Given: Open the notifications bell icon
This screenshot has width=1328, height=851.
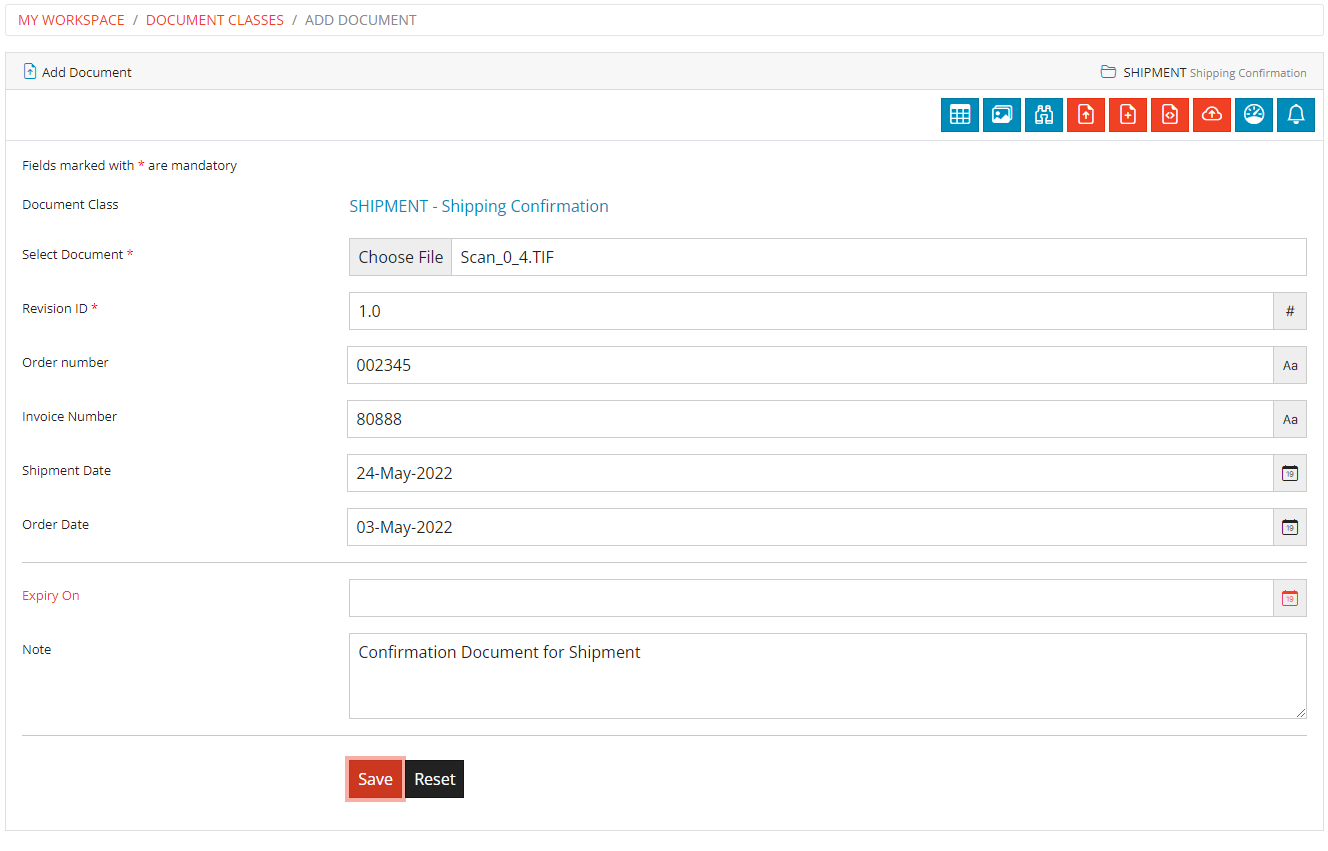Looking at the screenshot, I should point(1296,114).
